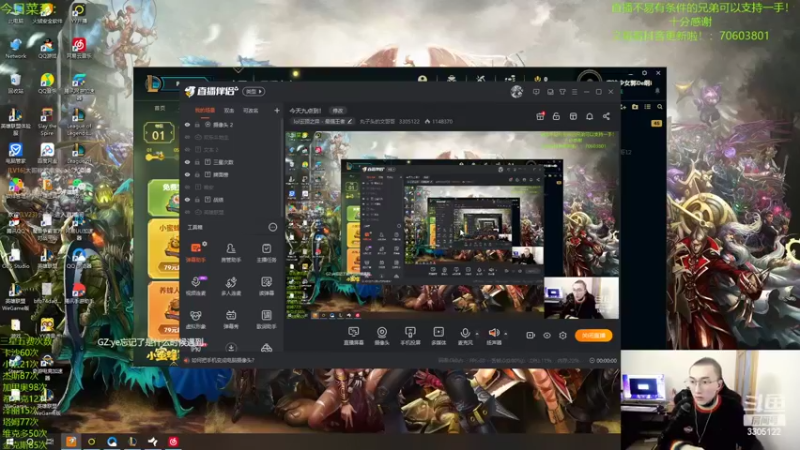Click the pill button next to the 直播伴侣 logo
The height and width of the screenshot is (450, 800).
254,91
